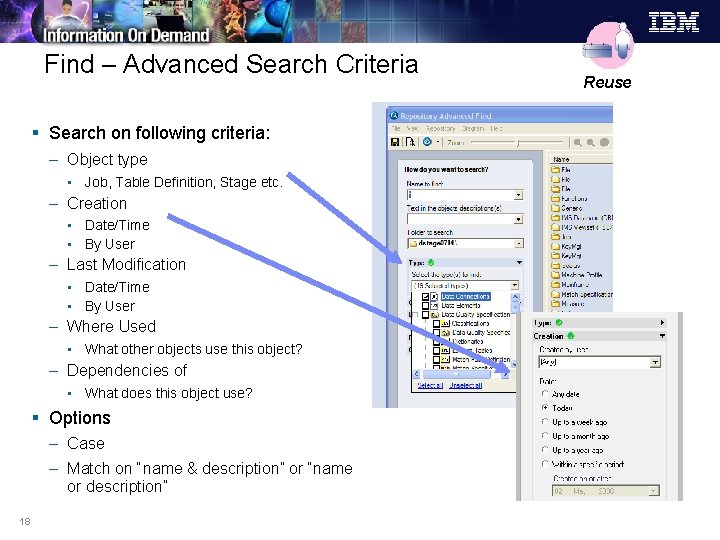
Task: Select the Data Connections row label
Action: tap(466, 297)
